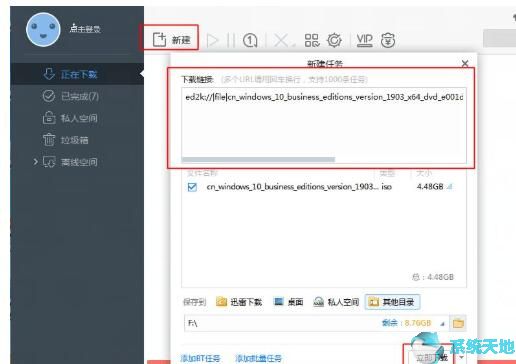Save to 桌面 desktop option

point(288,302)
